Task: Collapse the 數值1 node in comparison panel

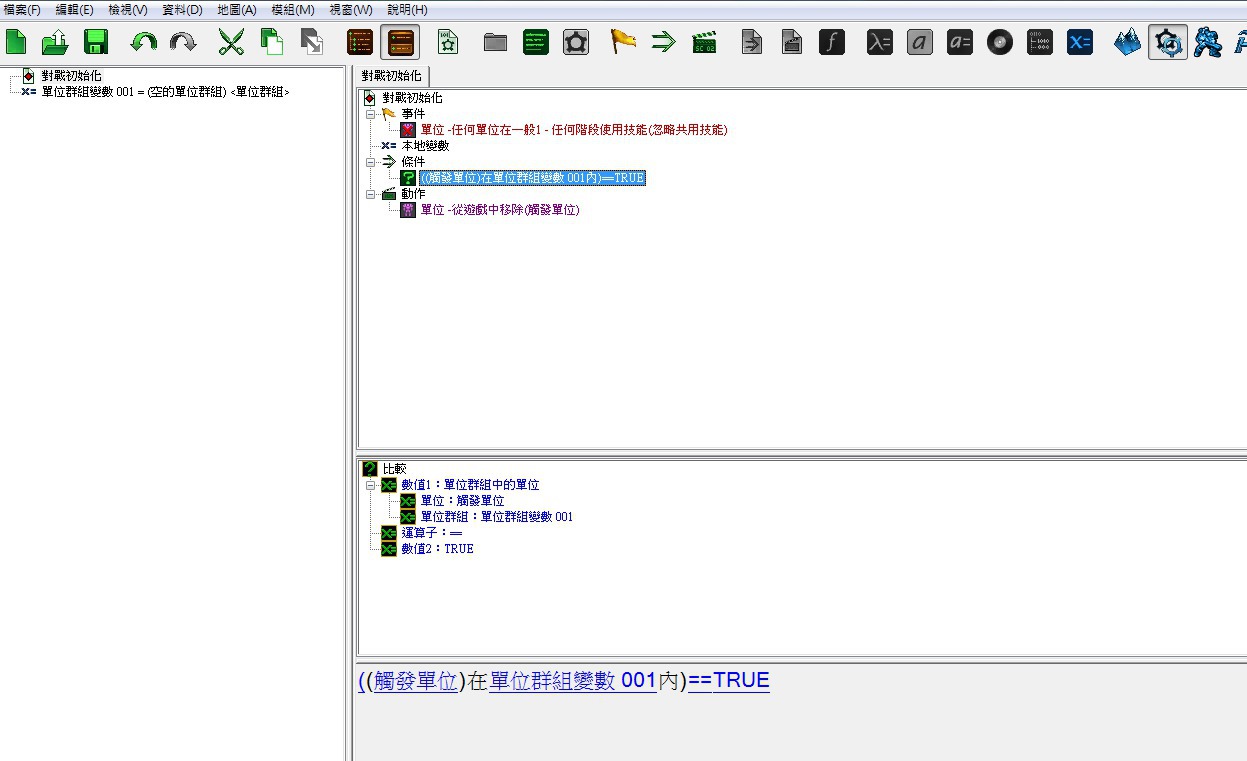Action: pyautogui.click(x=369, y=485)
